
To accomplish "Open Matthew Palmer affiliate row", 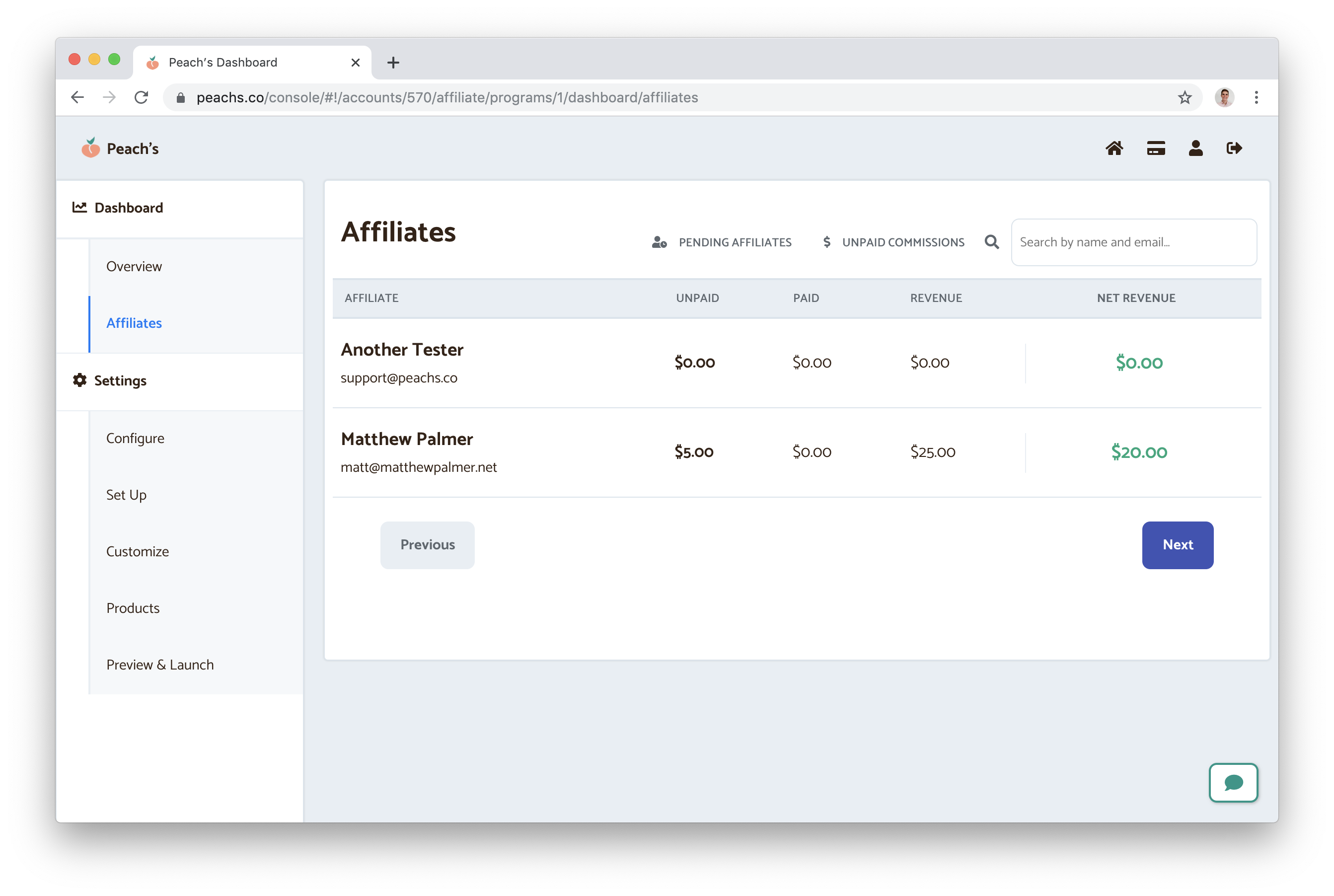I will coord(407,440).
